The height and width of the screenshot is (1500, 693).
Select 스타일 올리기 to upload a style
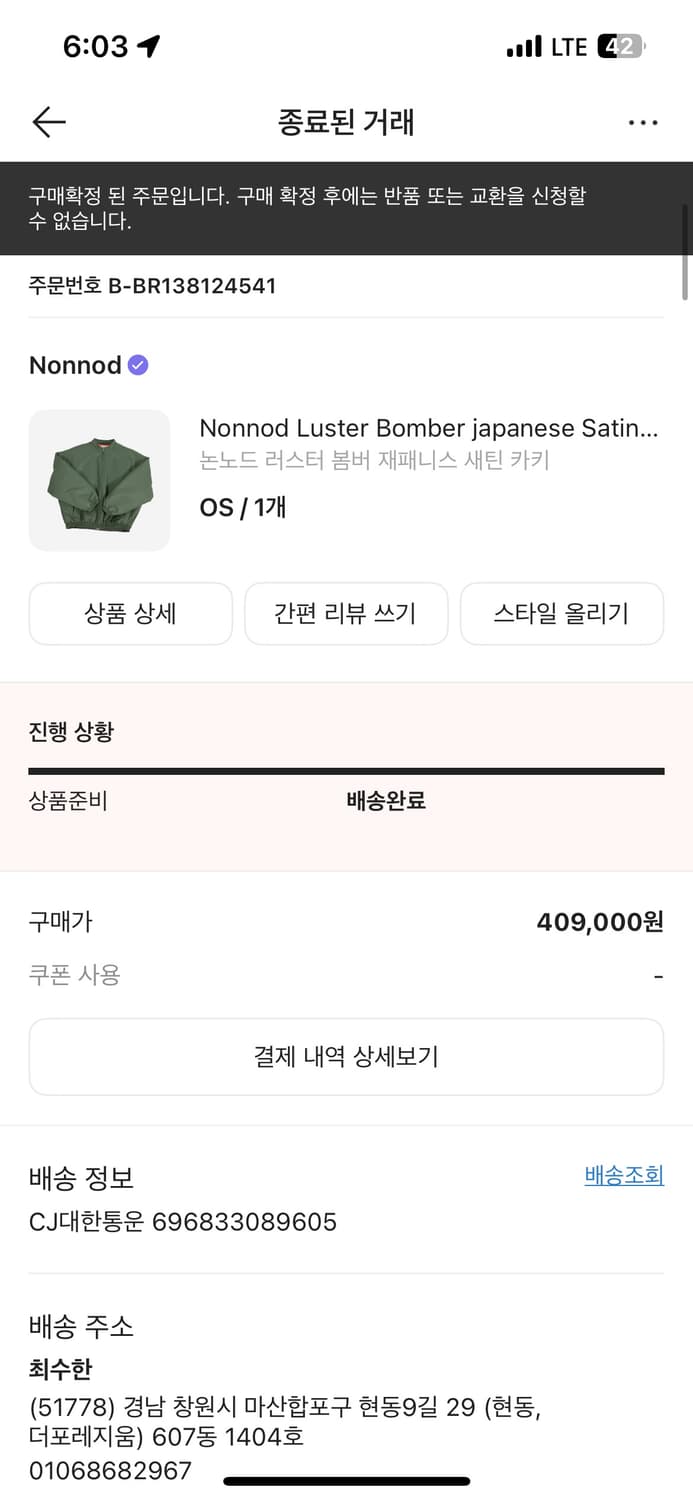562,613
